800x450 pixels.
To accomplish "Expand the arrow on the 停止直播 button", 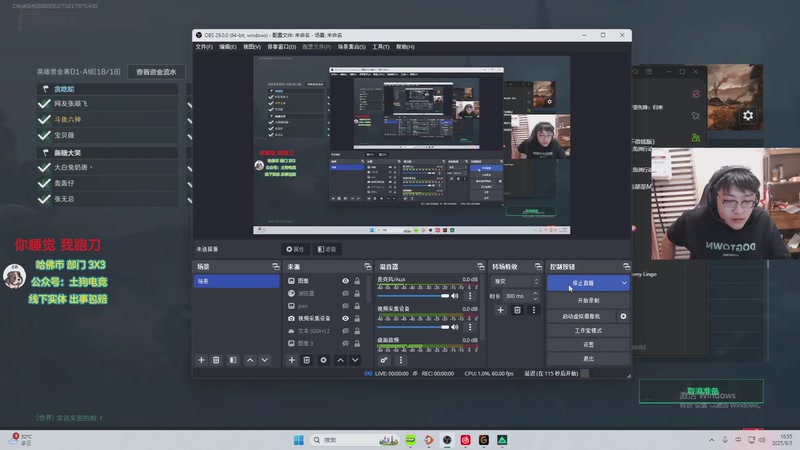I will click(x=624, y=283).
